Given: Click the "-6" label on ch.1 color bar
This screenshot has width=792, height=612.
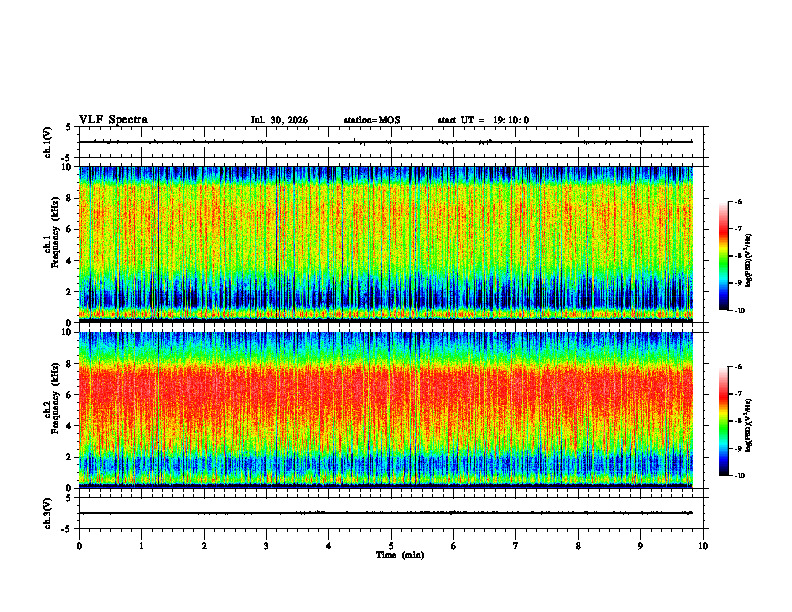Looking at the screenshot, I should (x=738, y=201).
